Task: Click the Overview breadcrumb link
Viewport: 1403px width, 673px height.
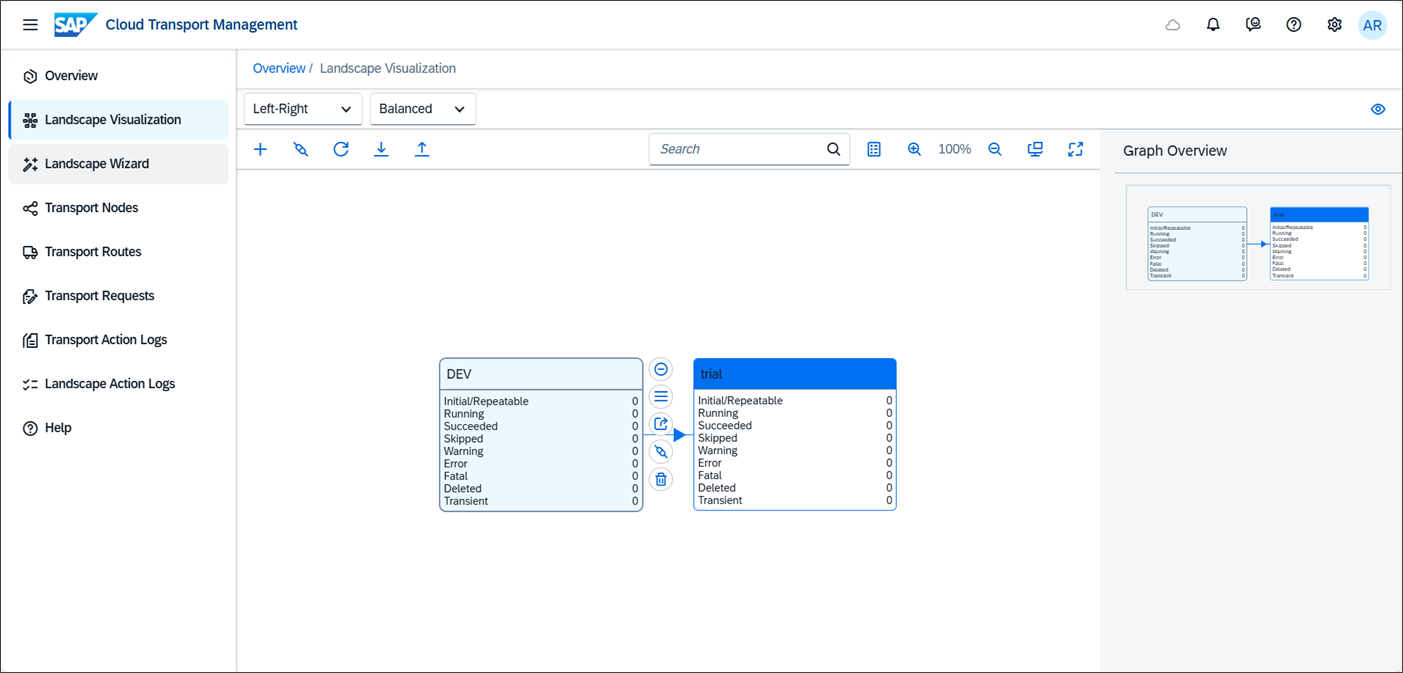Action: 279,68
